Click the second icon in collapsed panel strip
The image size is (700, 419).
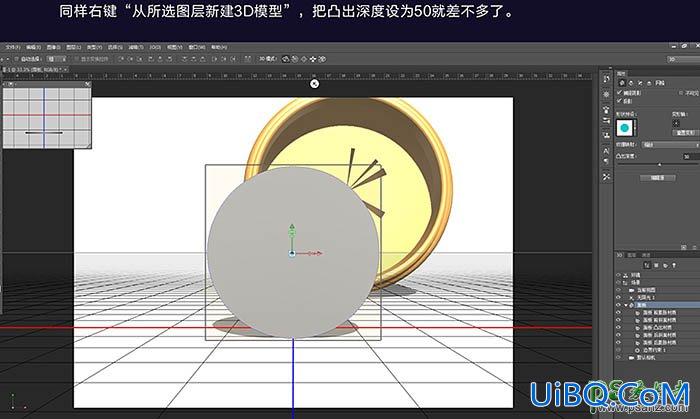[606, 95]
